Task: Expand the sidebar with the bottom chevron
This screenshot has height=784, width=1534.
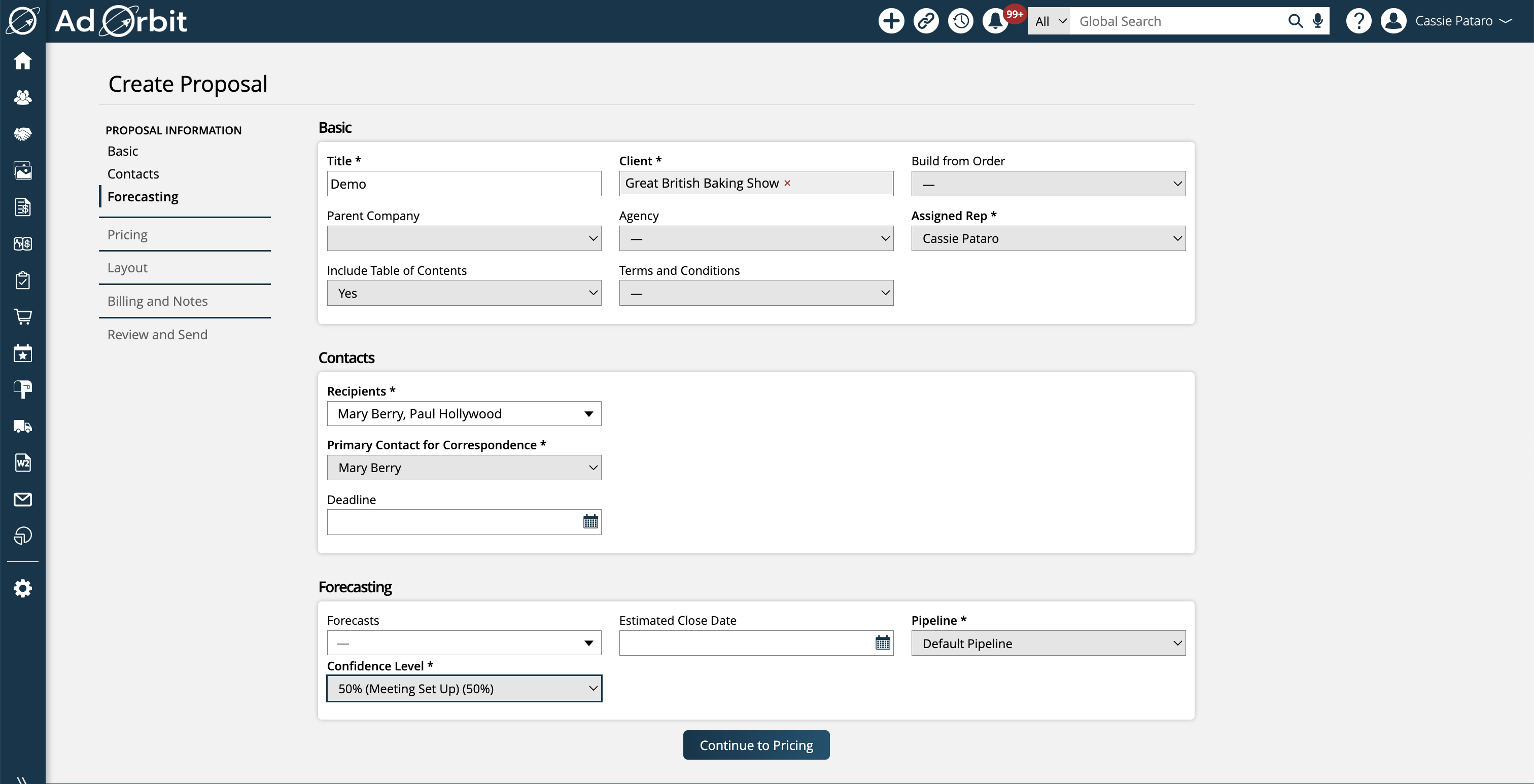Action: [x=21, y=779]
